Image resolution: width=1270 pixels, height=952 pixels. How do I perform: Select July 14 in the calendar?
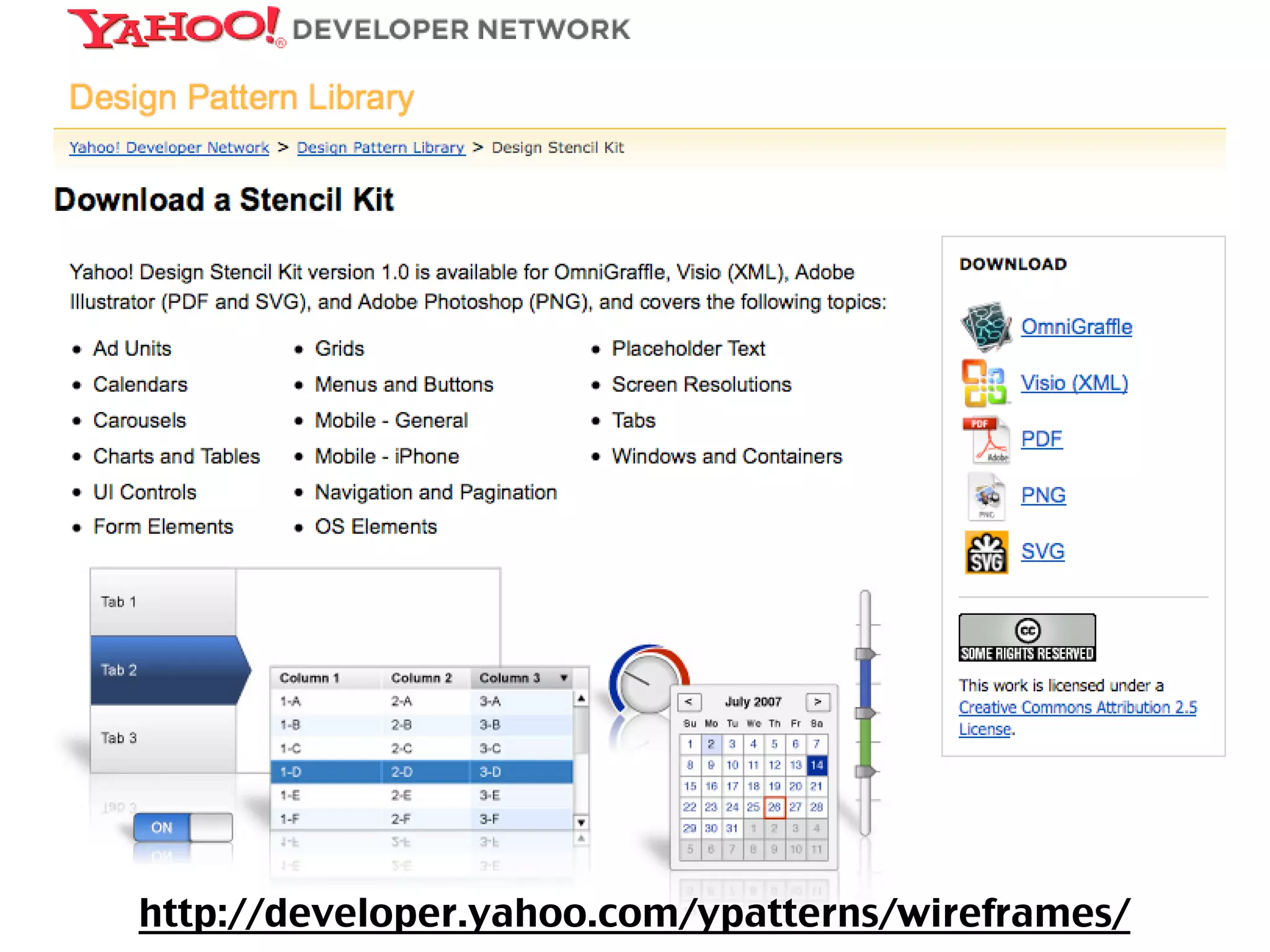tap(817, 765)
